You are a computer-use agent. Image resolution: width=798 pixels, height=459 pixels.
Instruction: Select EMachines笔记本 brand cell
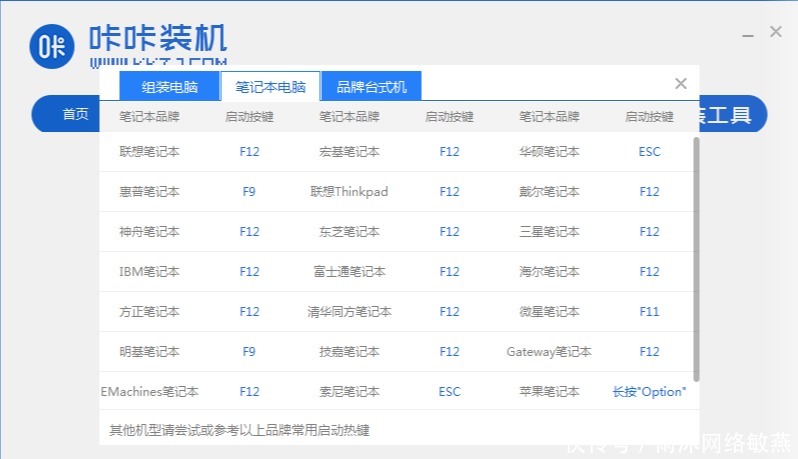tap(149, 391)
